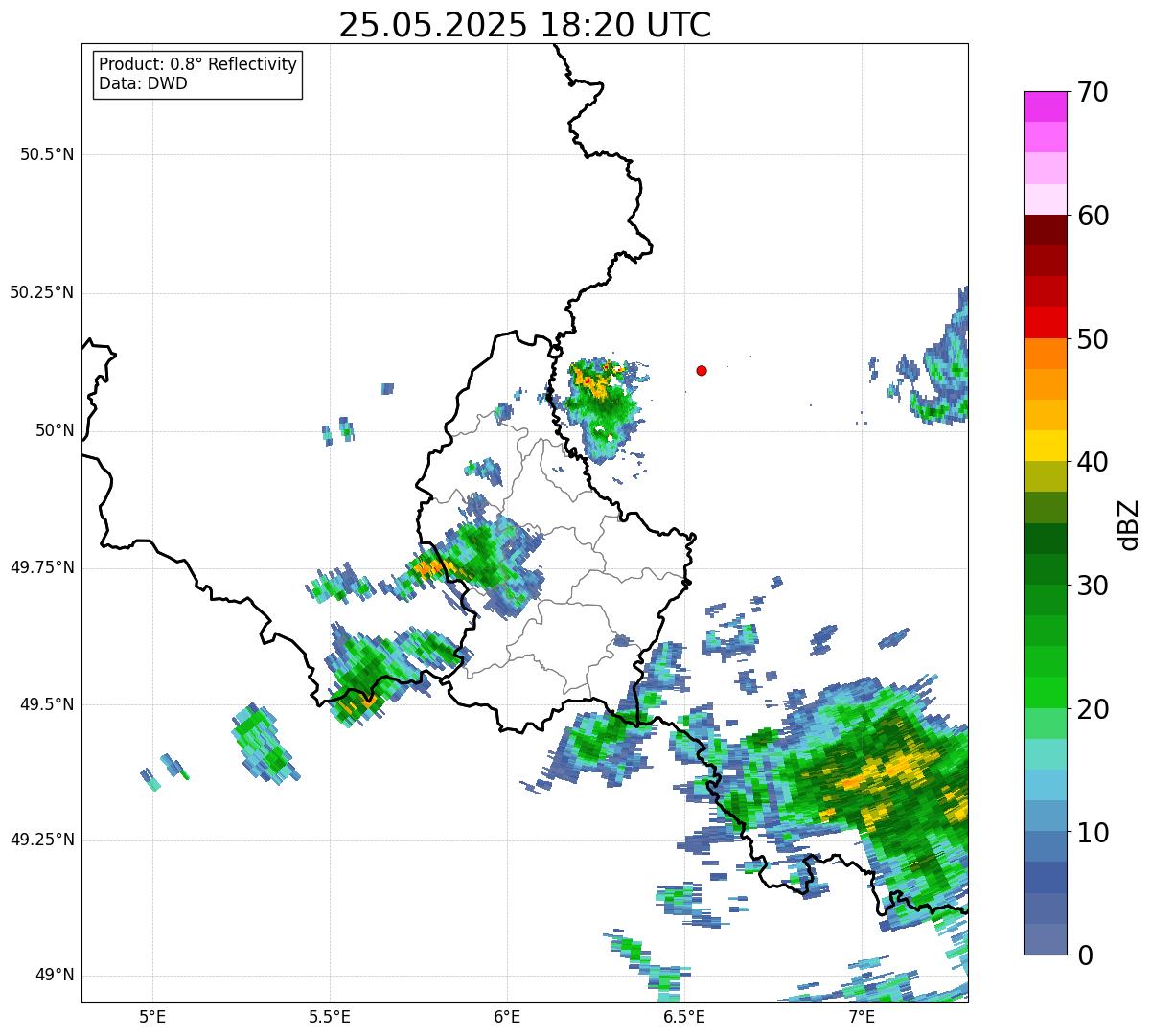Click the dark maroon swatch just below the 60 dBZ tick
Viewport: 1152px width, 1036px height.
click(x=1045, y=230)
